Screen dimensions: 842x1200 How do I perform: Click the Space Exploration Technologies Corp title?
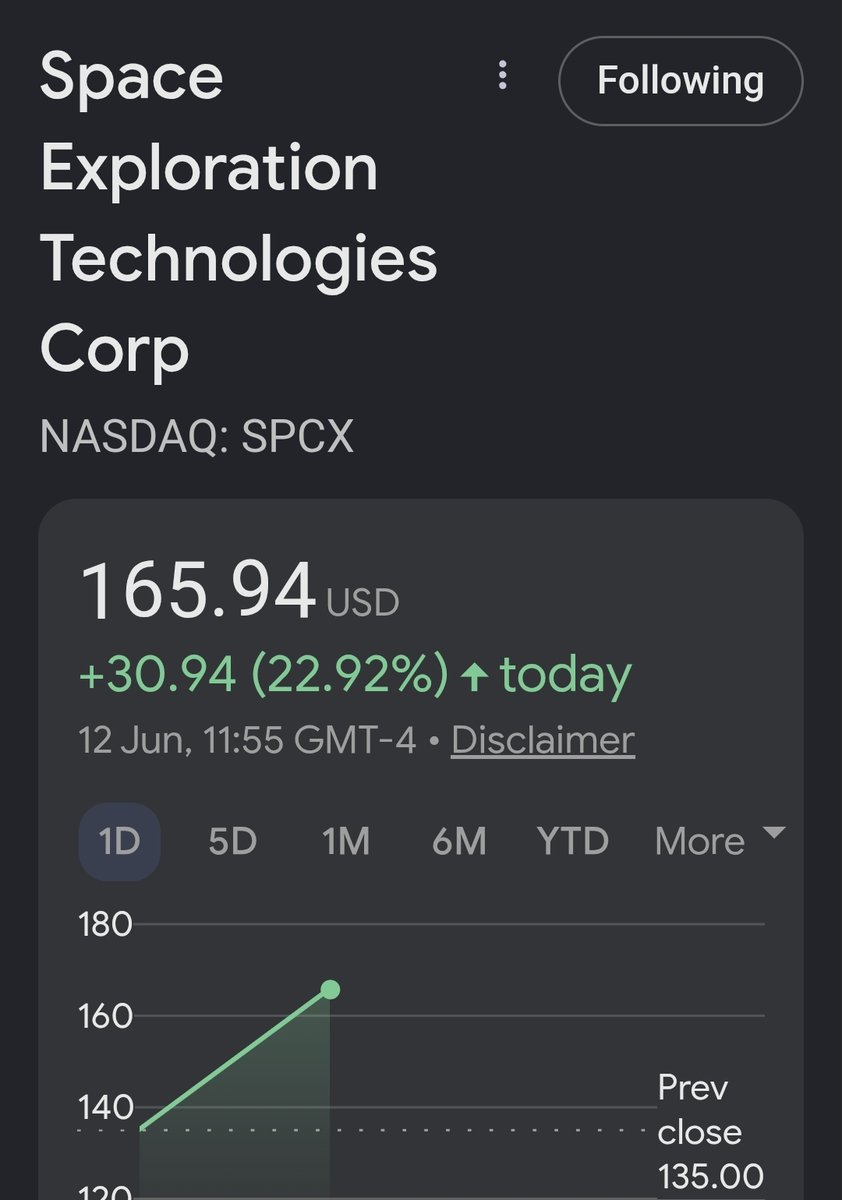pos(239,213)
